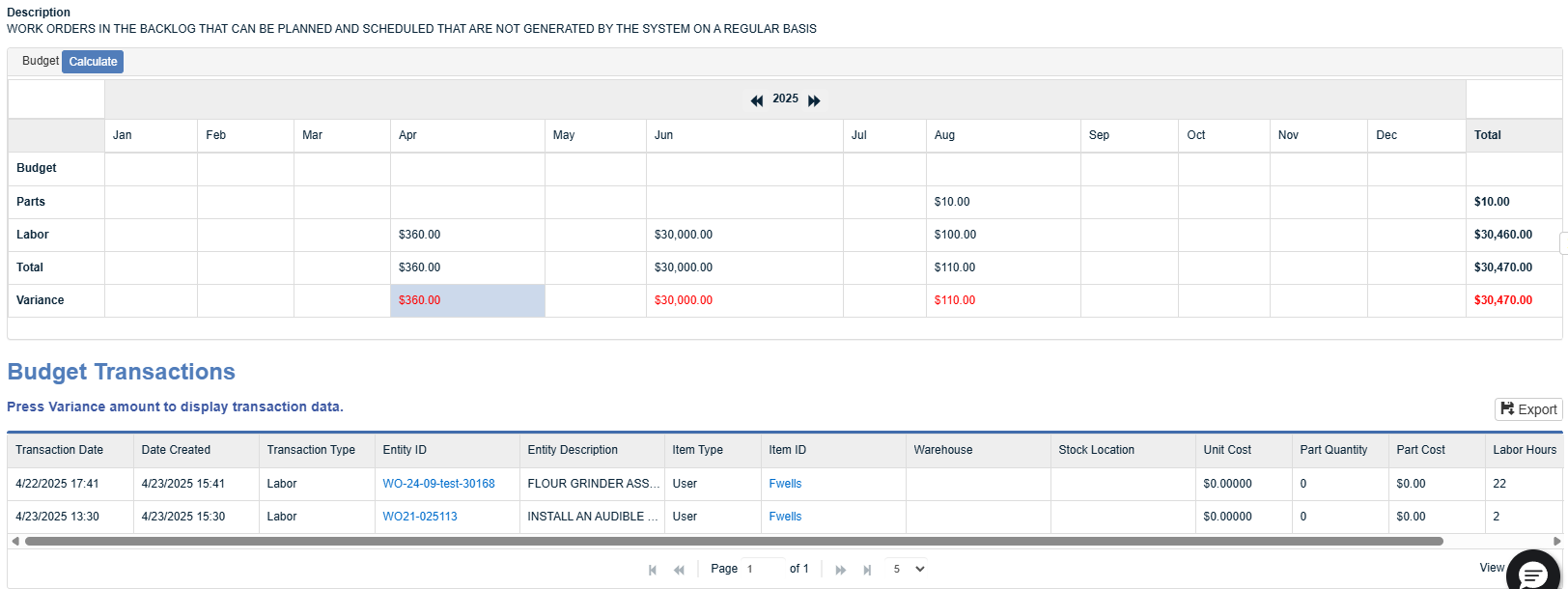Show April variance $360.00 transactions
The width and height of the screenshot is (1568, 589).
click(x=419, y=300)
